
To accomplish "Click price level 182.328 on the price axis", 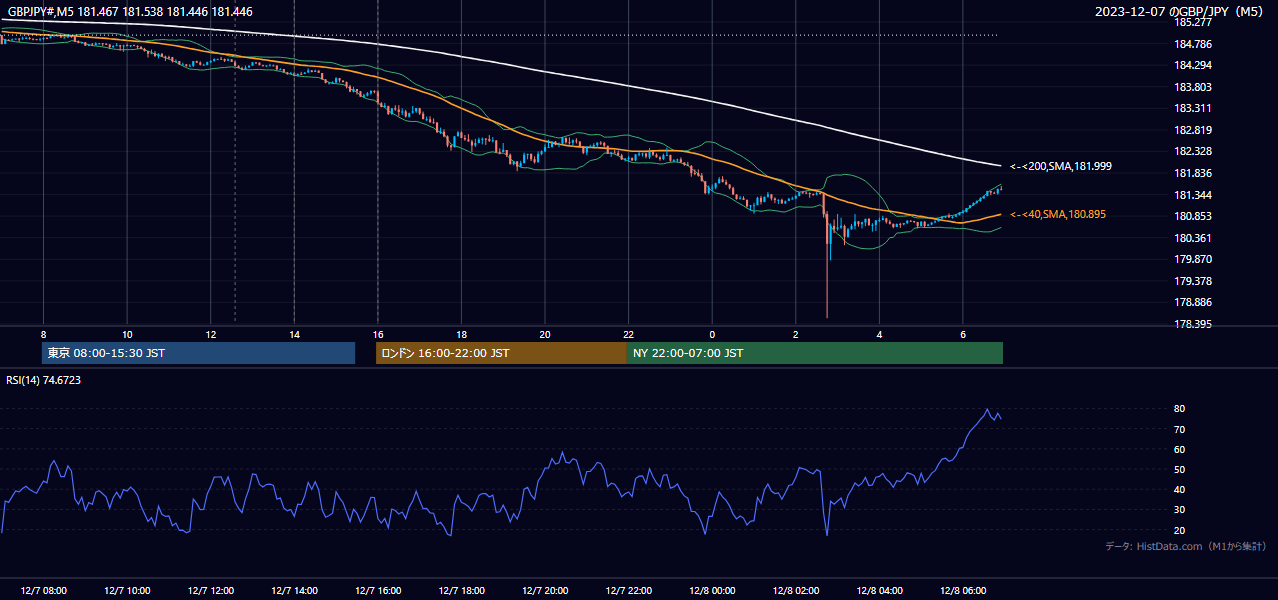I will pos(1193,151).
